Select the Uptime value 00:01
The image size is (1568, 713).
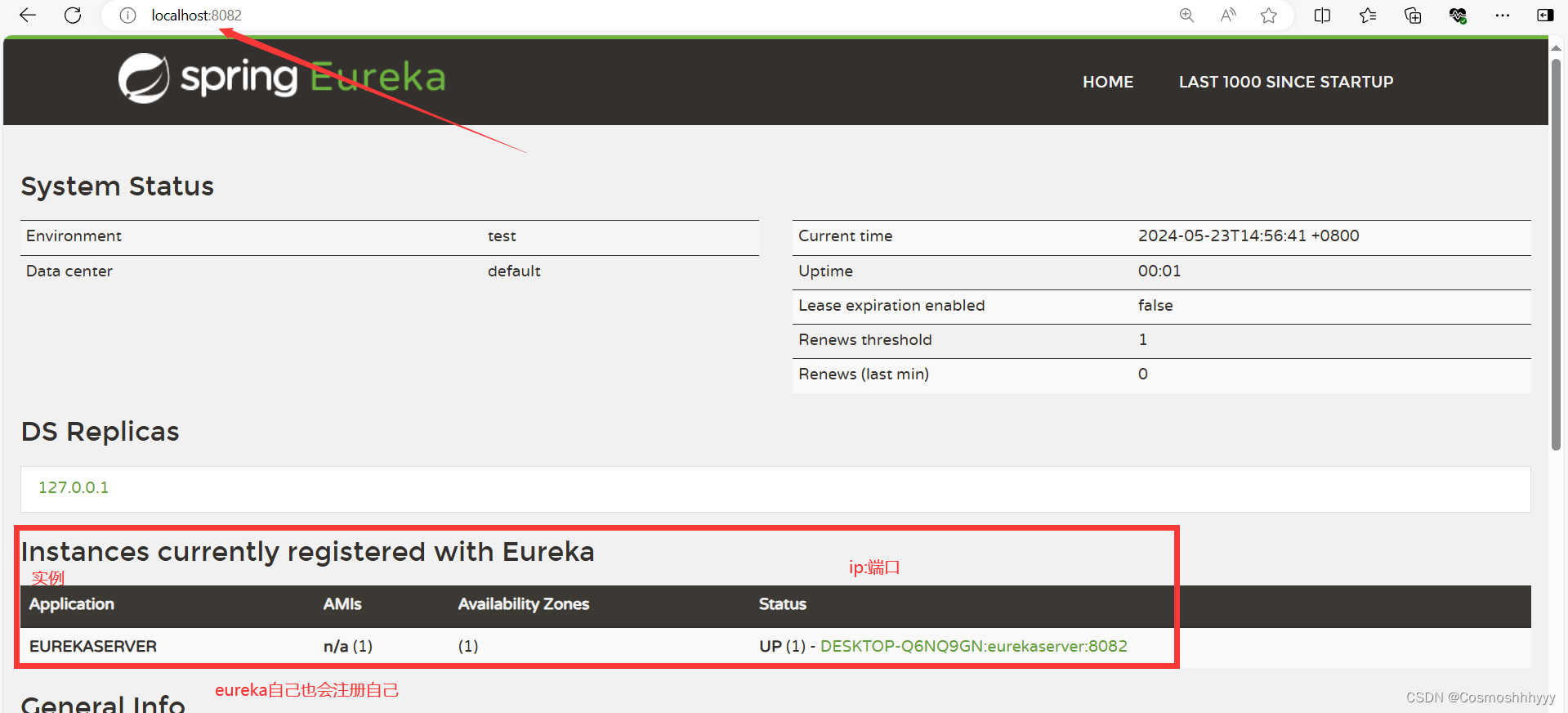pos(1159,271)
